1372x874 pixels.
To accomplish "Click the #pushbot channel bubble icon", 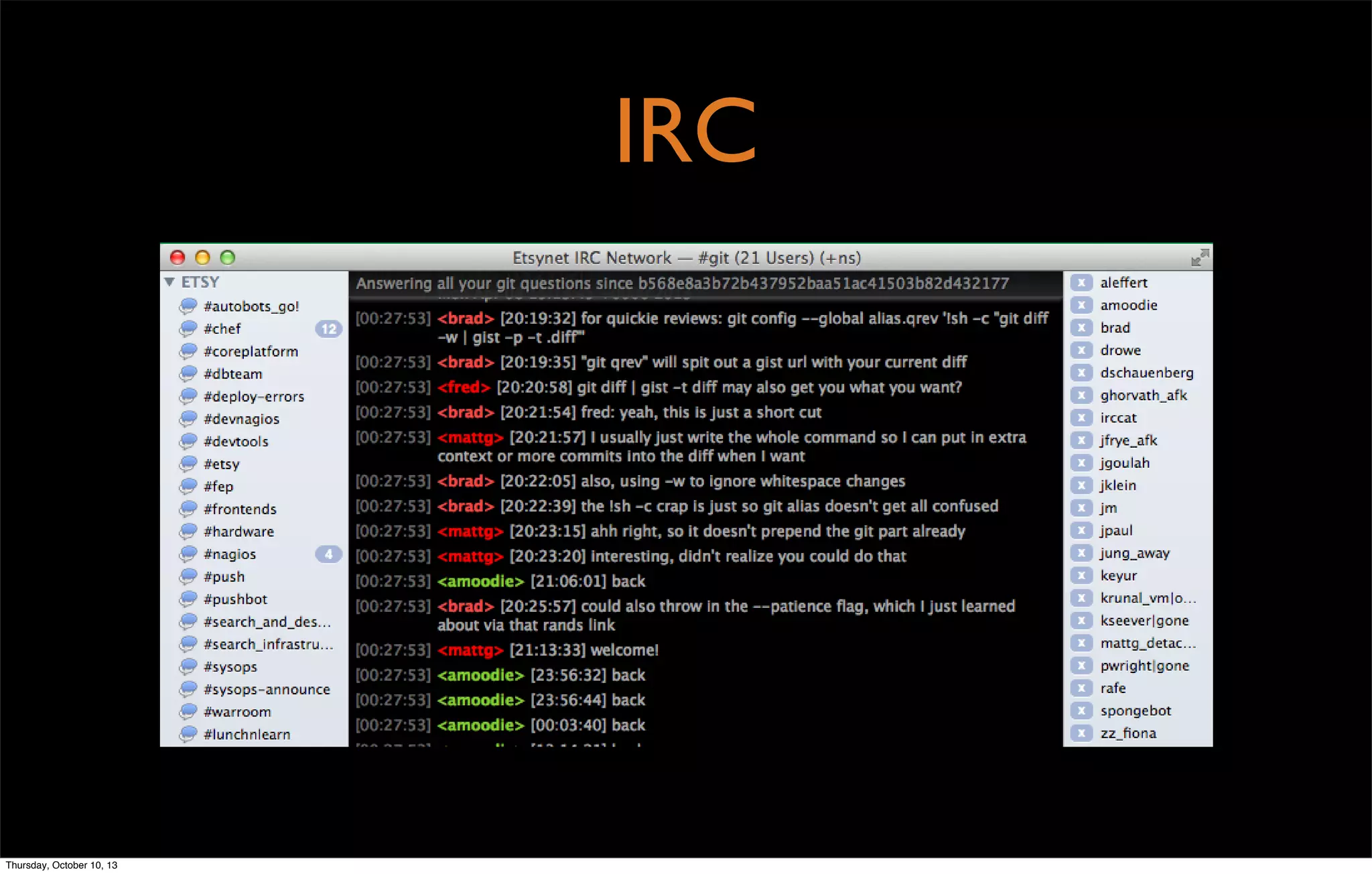I will tap(188, 599).
